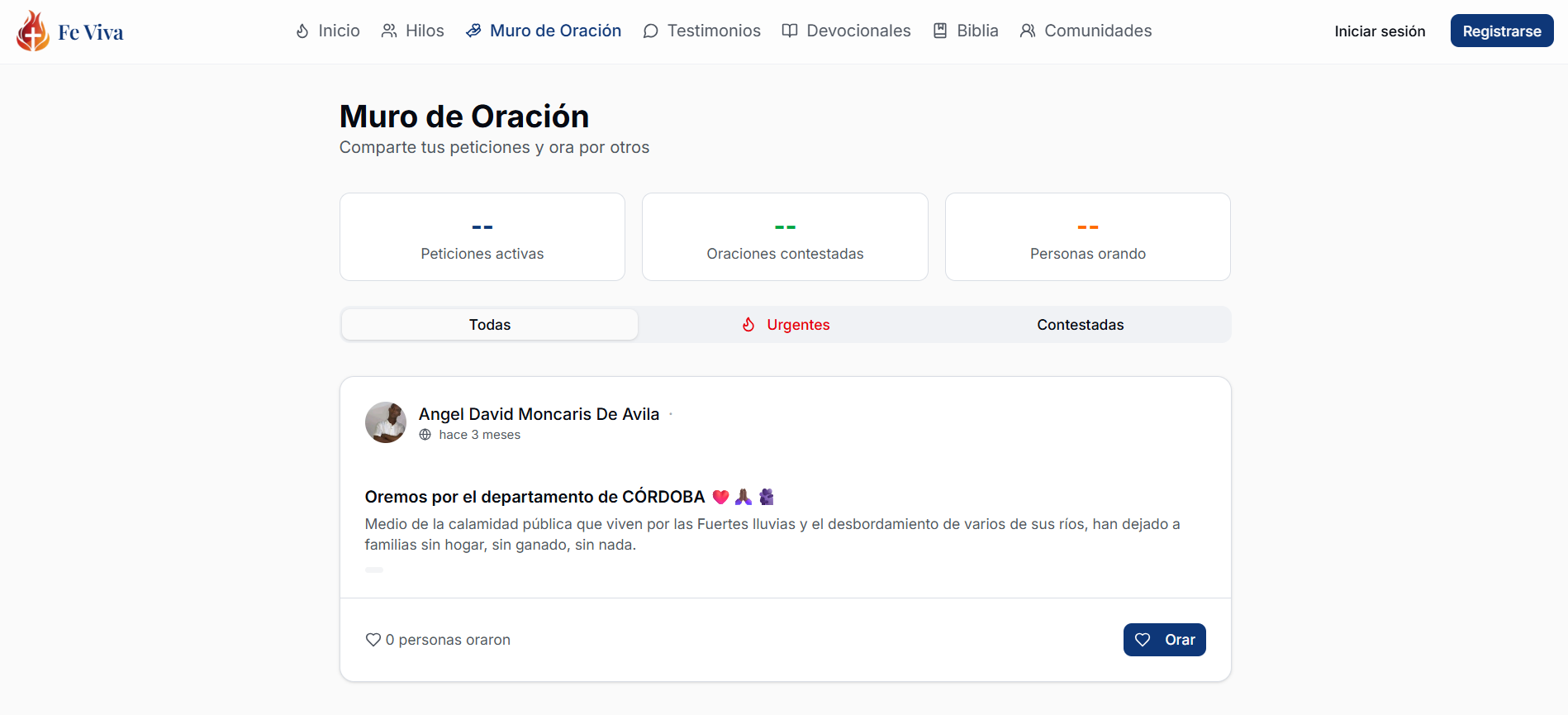This screenshot has height=715, width=1568.
Task: Click the praying hands icon in navbar
Action: tap(473, 31)
